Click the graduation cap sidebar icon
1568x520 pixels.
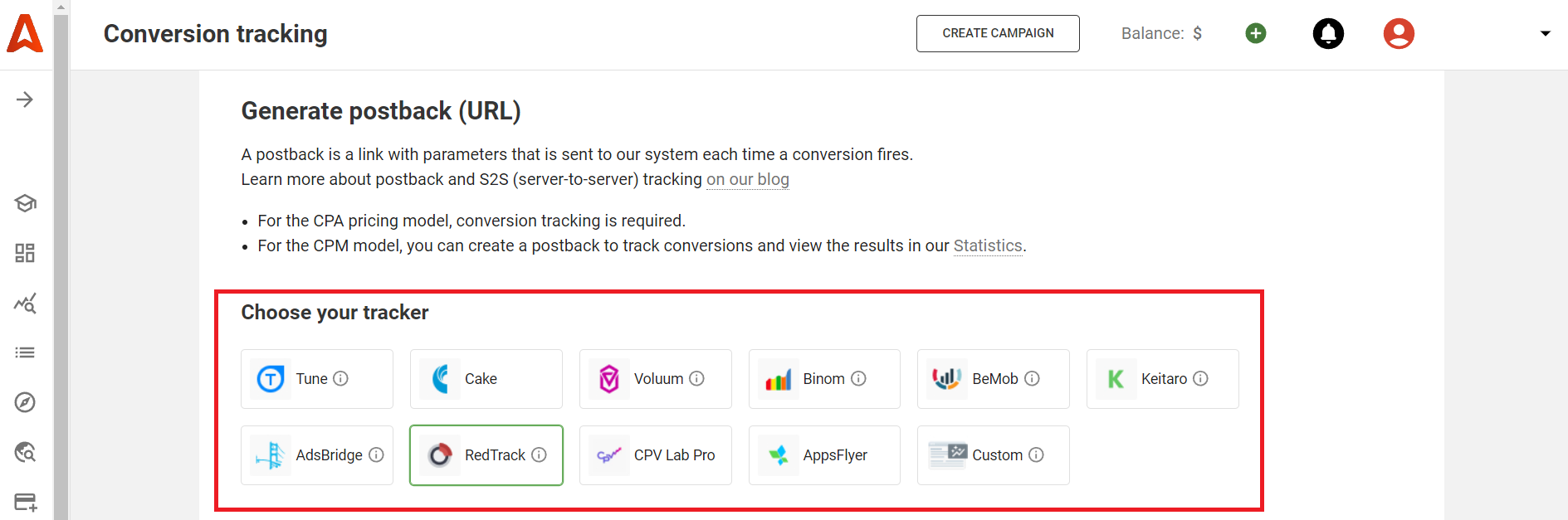tap(25, 203)
